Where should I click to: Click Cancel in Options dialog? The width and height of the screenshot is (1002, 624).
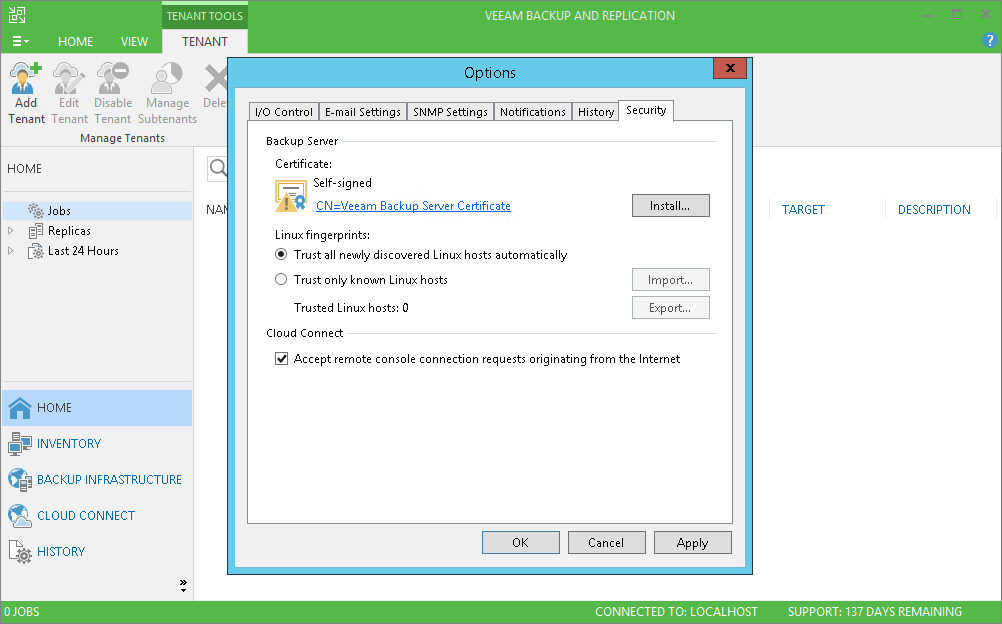coord(606,543)
